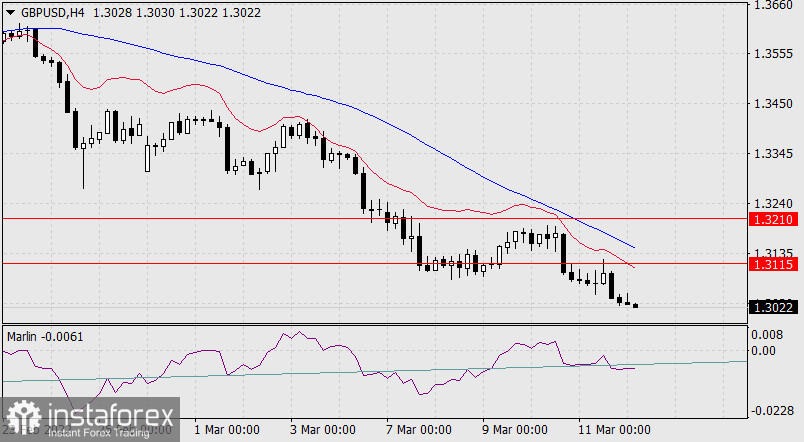This screenshot has width=804, height=442.
Task: Click the 9 Mar 00:00 date label
Action: (515, 430)
